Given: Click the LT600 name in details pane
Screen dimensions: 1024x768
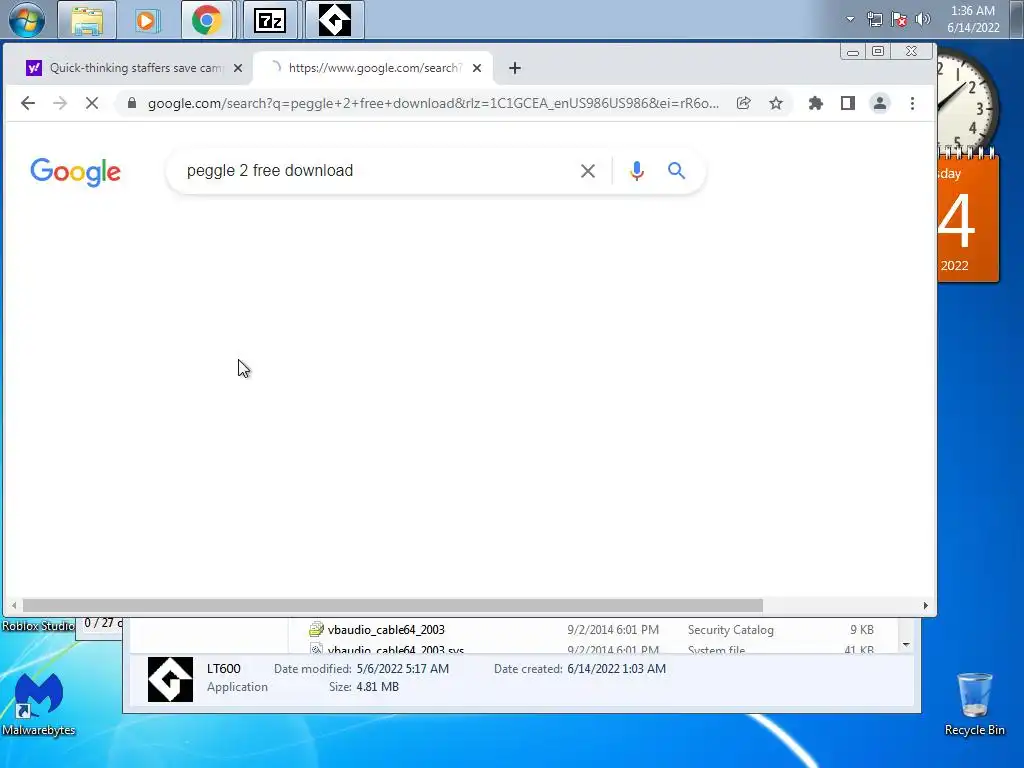Looking at the screenshot, I should (x=223, y=669).
